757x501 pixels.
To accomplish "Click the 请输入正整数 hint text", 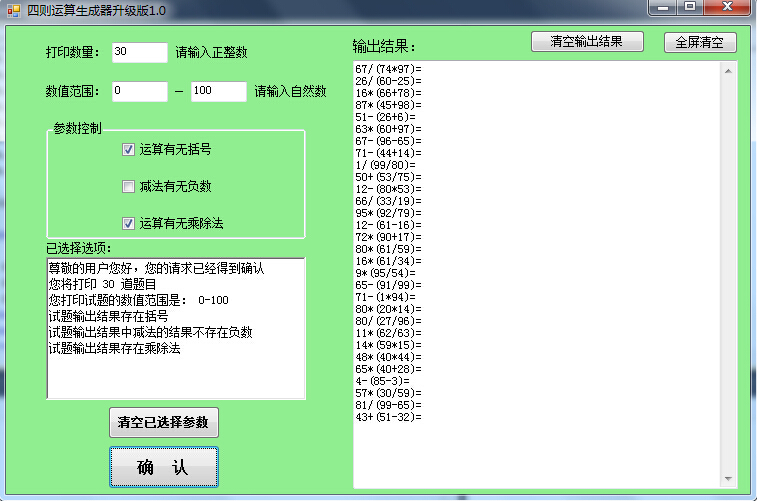I will click(x=211, y=52).
